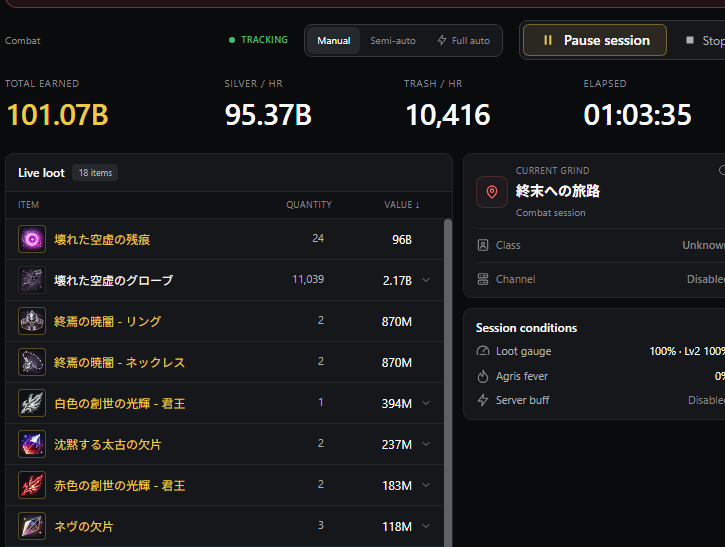This screenshot has width=725, height=547.
Task: Sort loot by VALUE column
Action: tap(401, 205)
